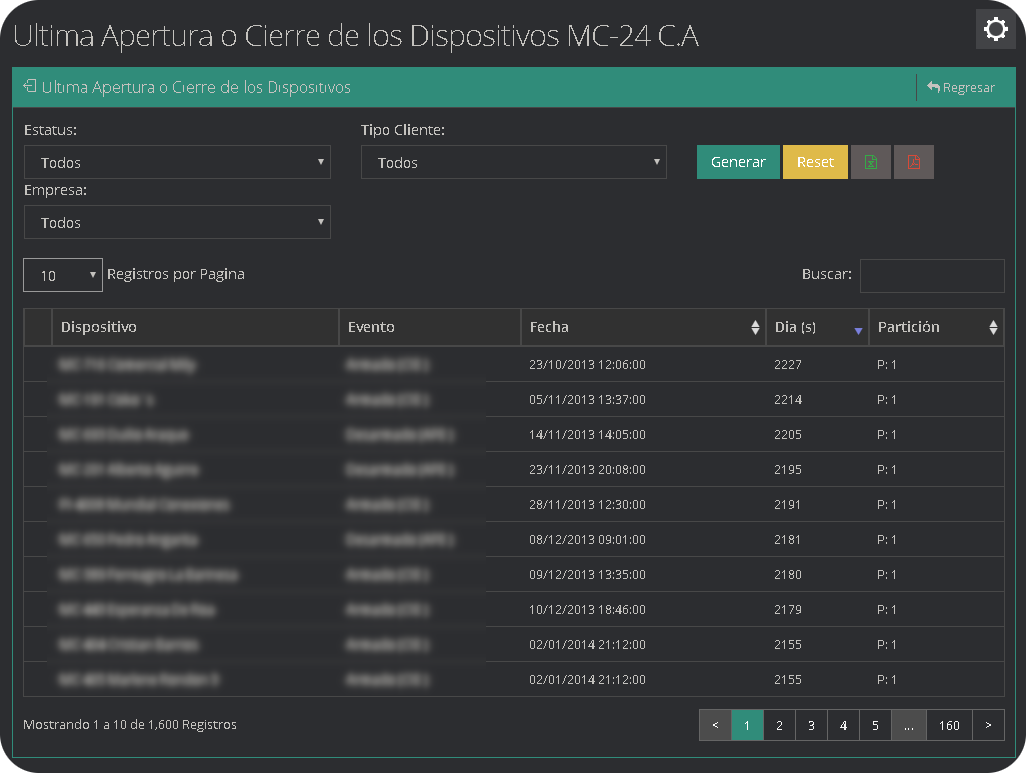Open the Empresa dropdown
The image size is (1026, 773).
pyautogui.click(x=177, y=221)
